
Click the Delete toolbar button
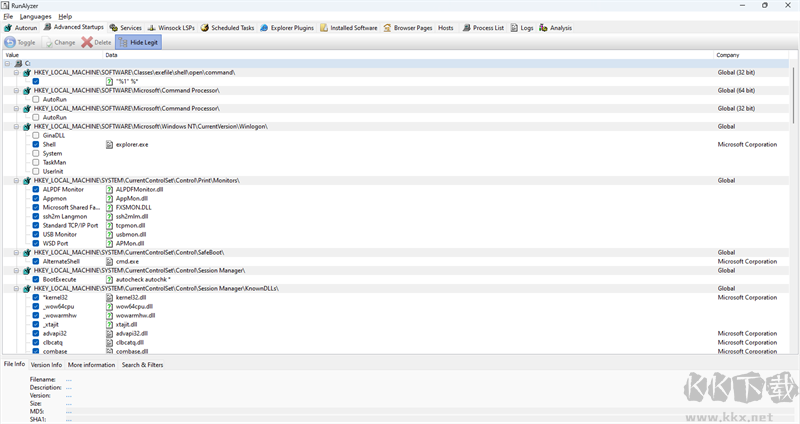[96, 42]
